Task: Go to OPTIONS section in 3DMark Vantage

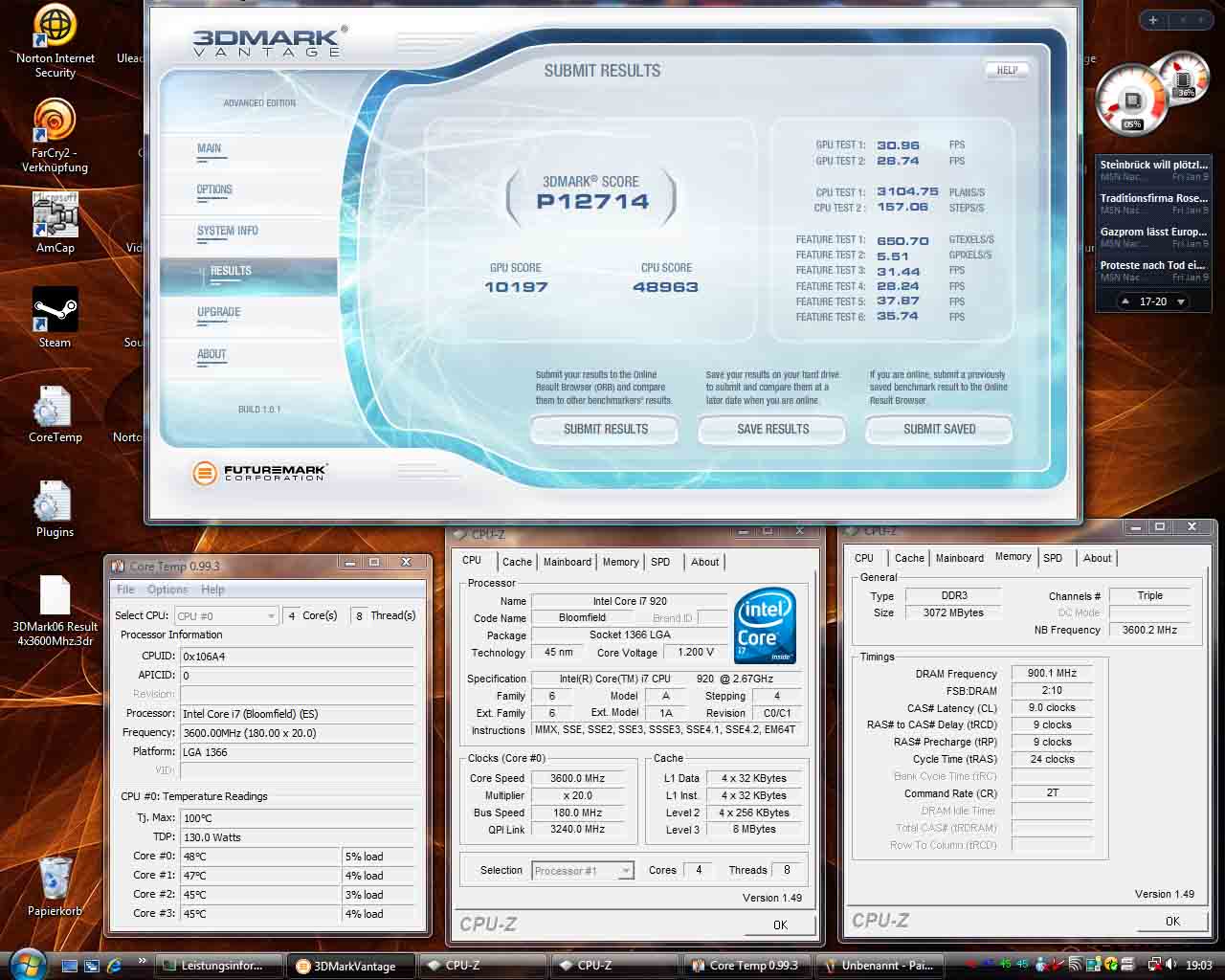Action: 214,190
